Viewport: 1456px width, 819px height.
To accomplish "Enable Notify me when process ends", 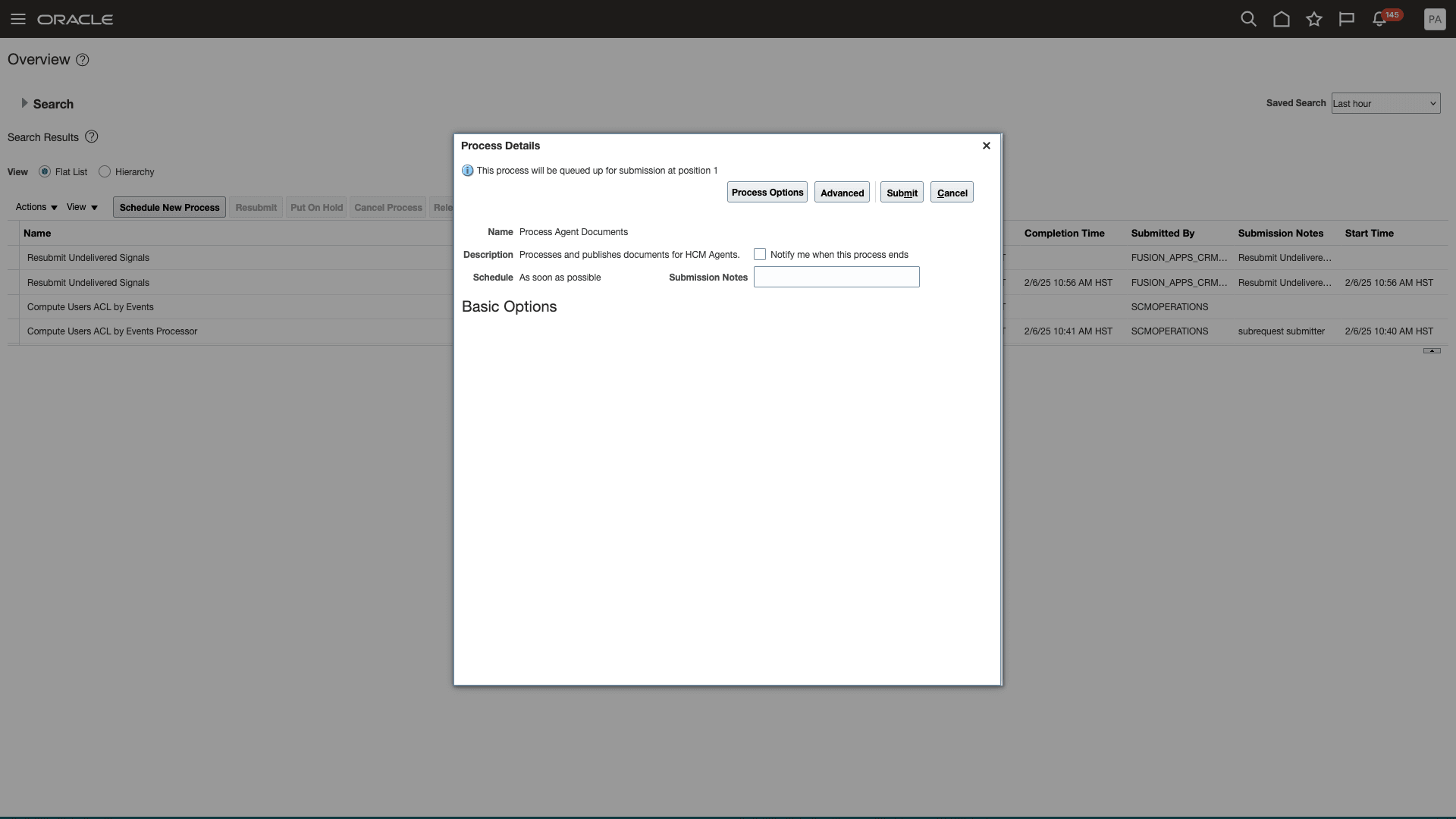I will 760,255.
